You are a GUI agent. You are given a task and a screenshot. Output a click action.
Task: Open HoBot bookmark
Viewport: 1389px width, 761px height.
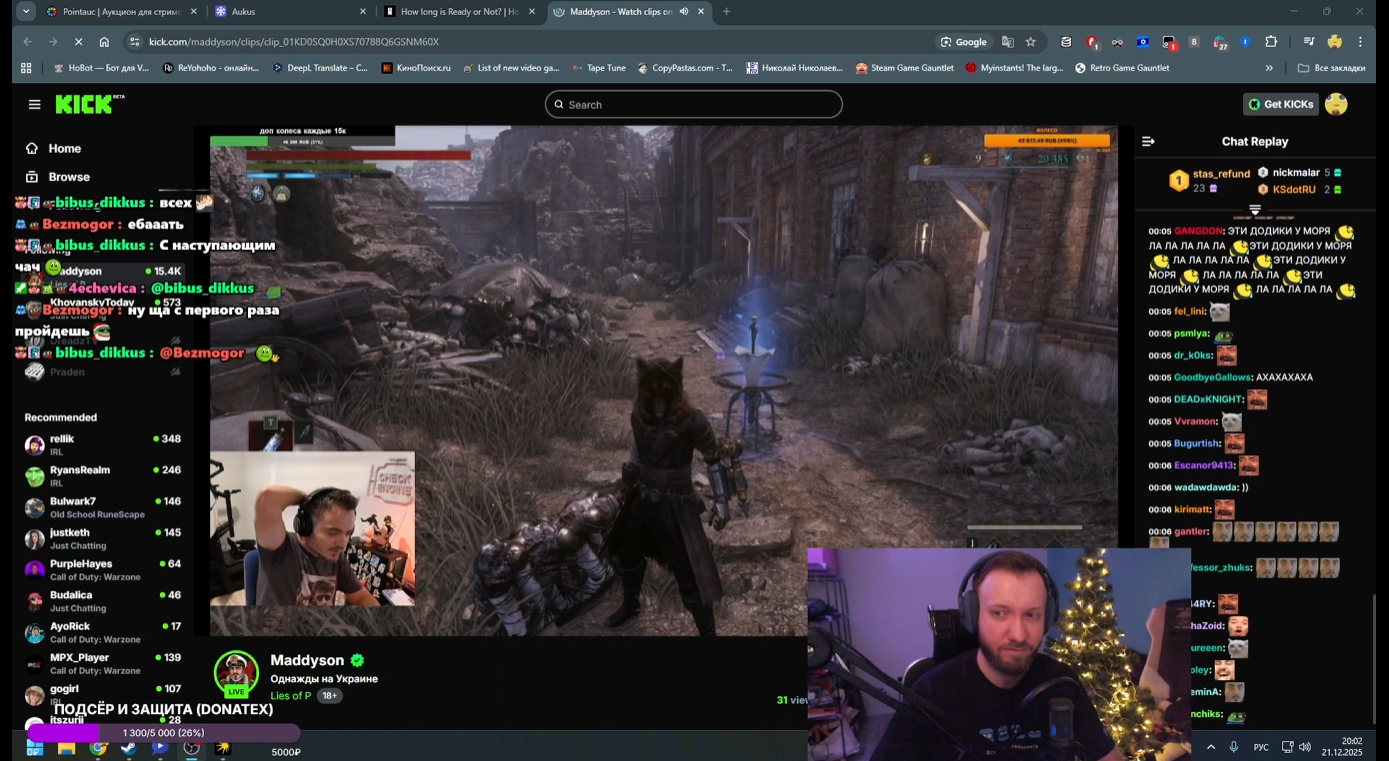(x=101, y=68)
